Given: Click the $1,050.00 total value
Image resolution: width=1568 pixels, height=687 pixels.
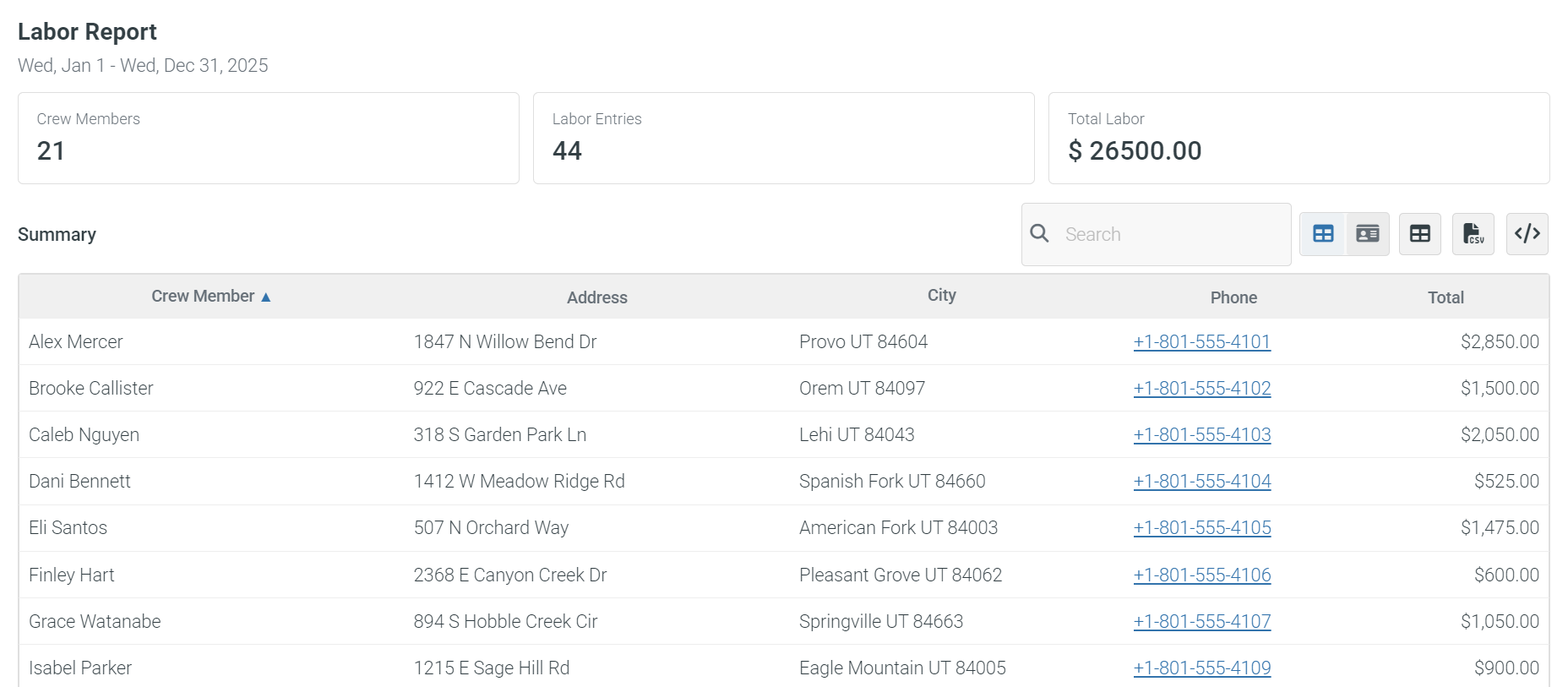Looking at the screenshot, I should (1500, 621).
